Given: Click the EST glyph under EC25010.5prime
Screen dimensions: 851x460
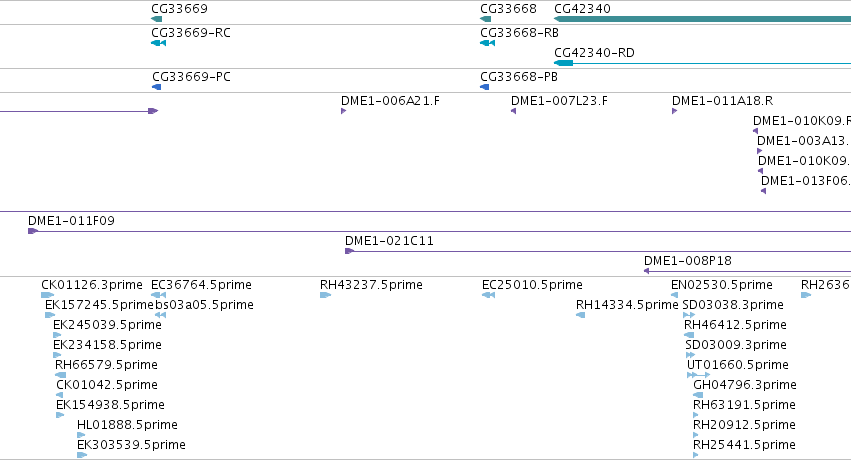Looking at the screenshot, I should [x=488, y=295].
